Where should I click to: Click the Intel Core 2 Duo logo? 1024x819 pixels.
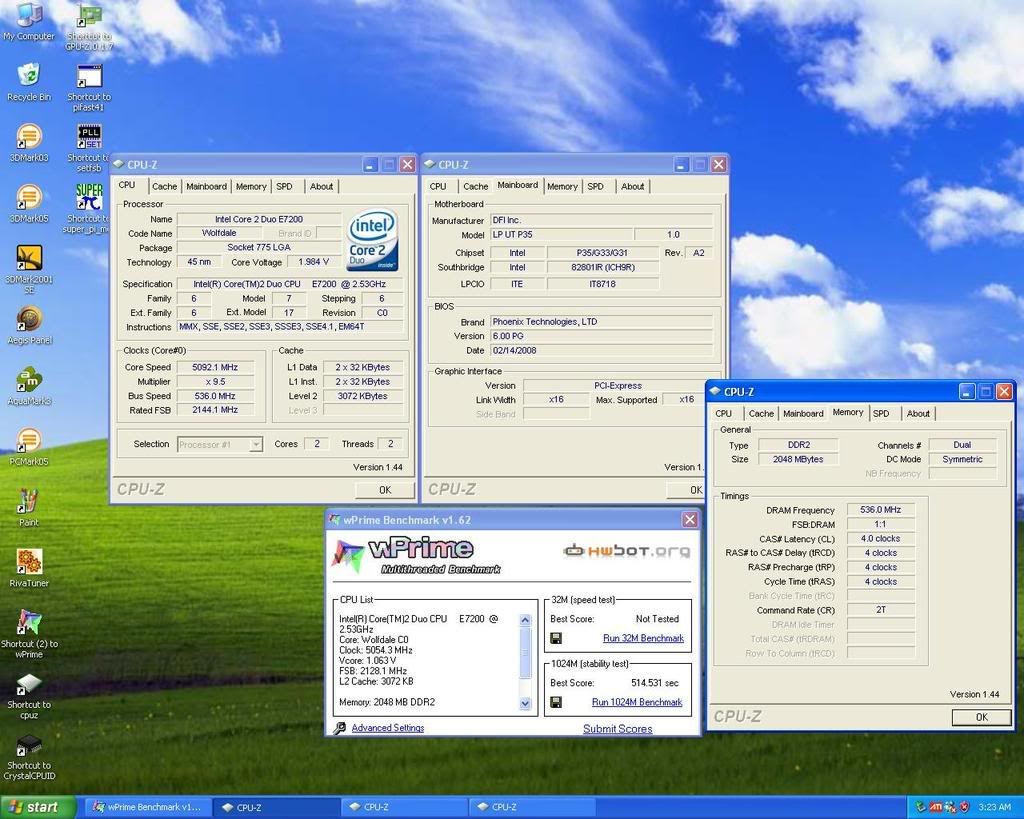(372, 240)
